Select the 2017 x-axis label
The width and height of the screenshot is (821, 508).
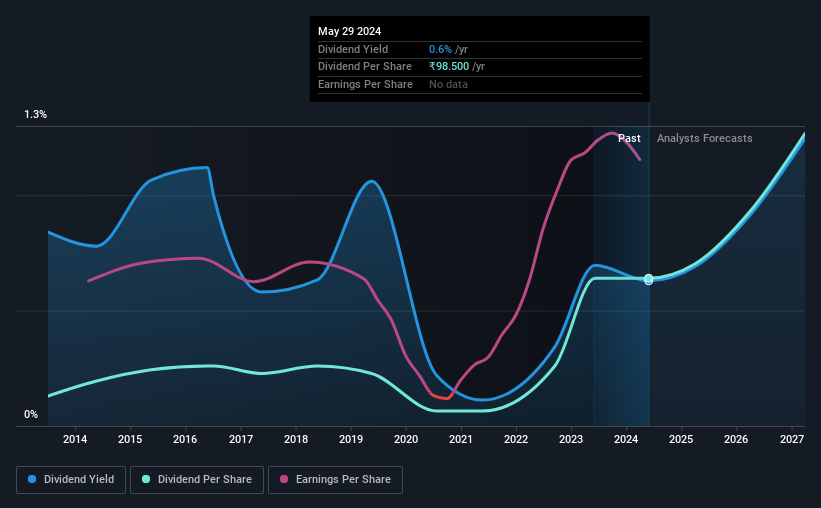241,439
